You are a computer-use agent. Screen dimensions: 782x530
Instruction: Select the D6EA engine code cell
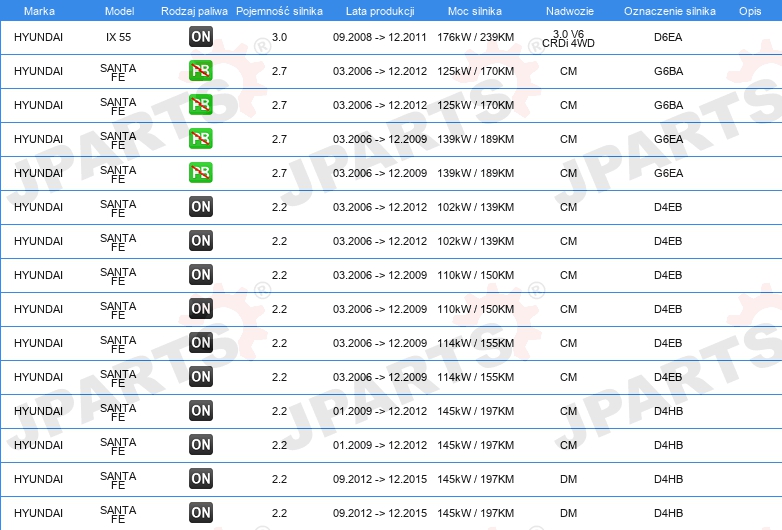[668, 37]
